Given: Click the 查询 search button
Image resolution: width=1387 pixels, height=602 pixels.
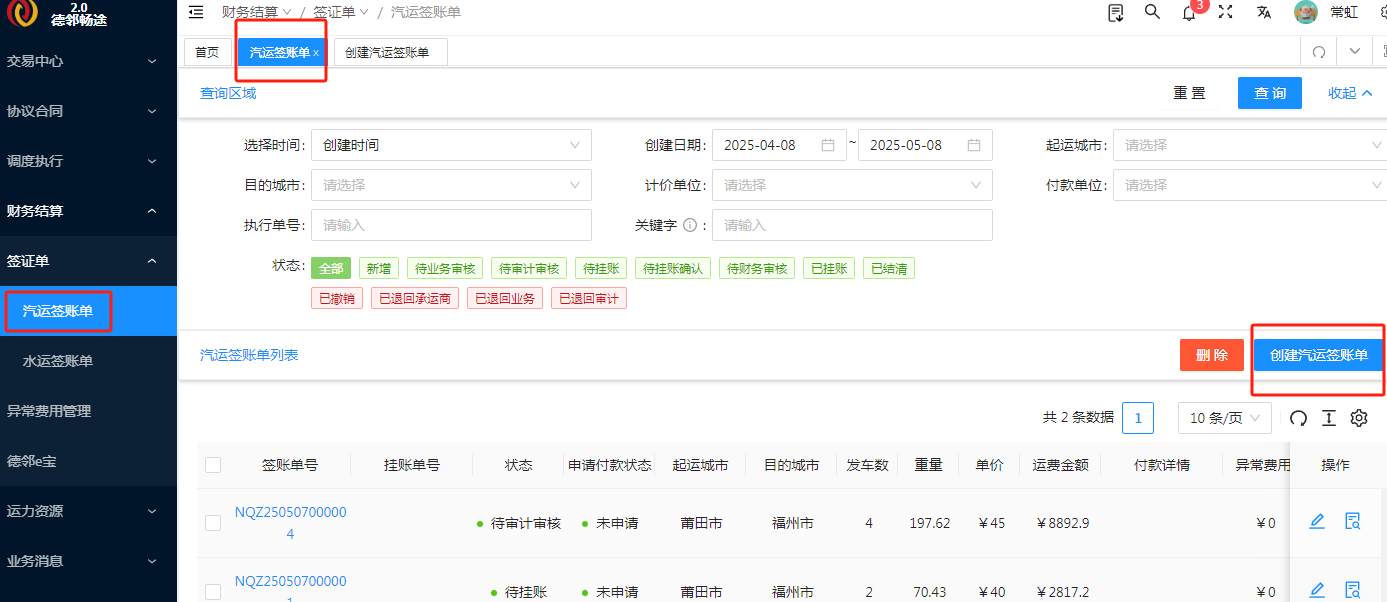Looking at the screenshot, I should tap(1270, 93).
